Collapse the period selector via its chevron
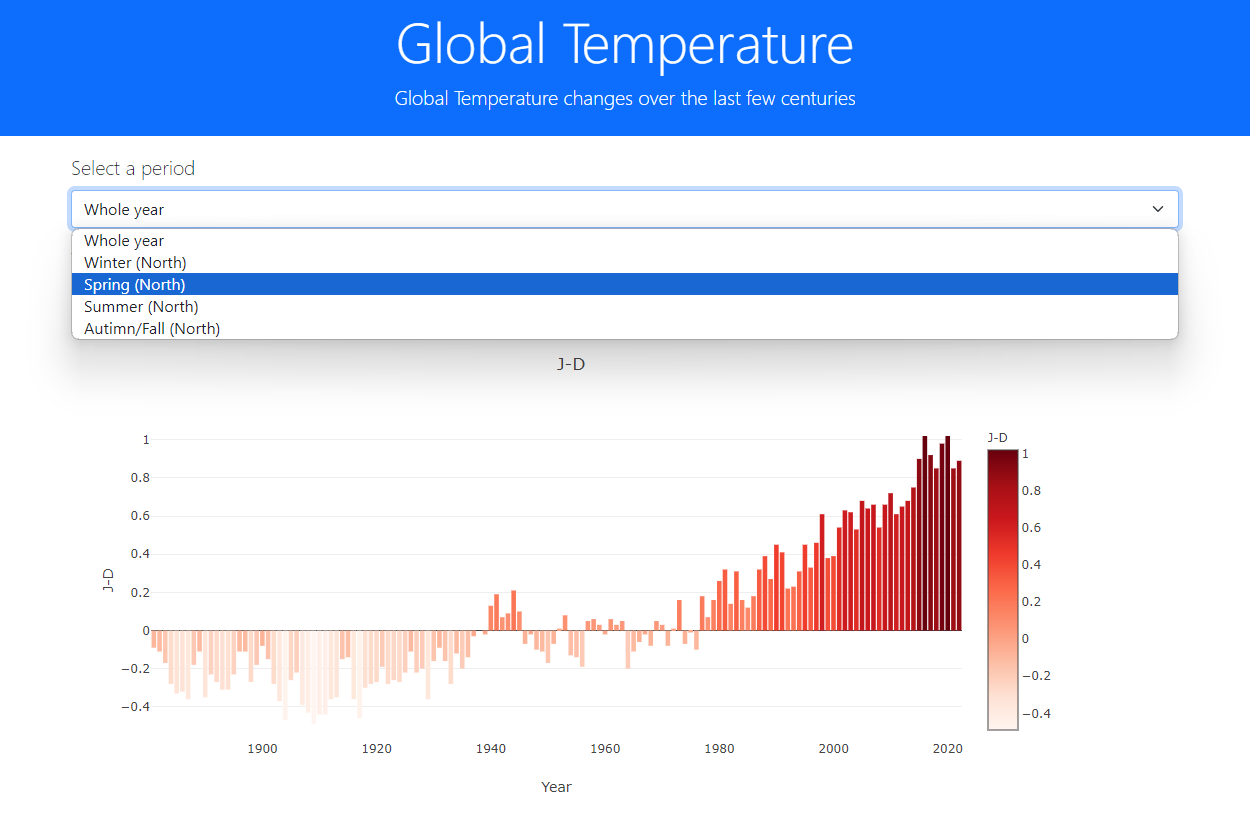1250x830 pixels. point(1158,209)
